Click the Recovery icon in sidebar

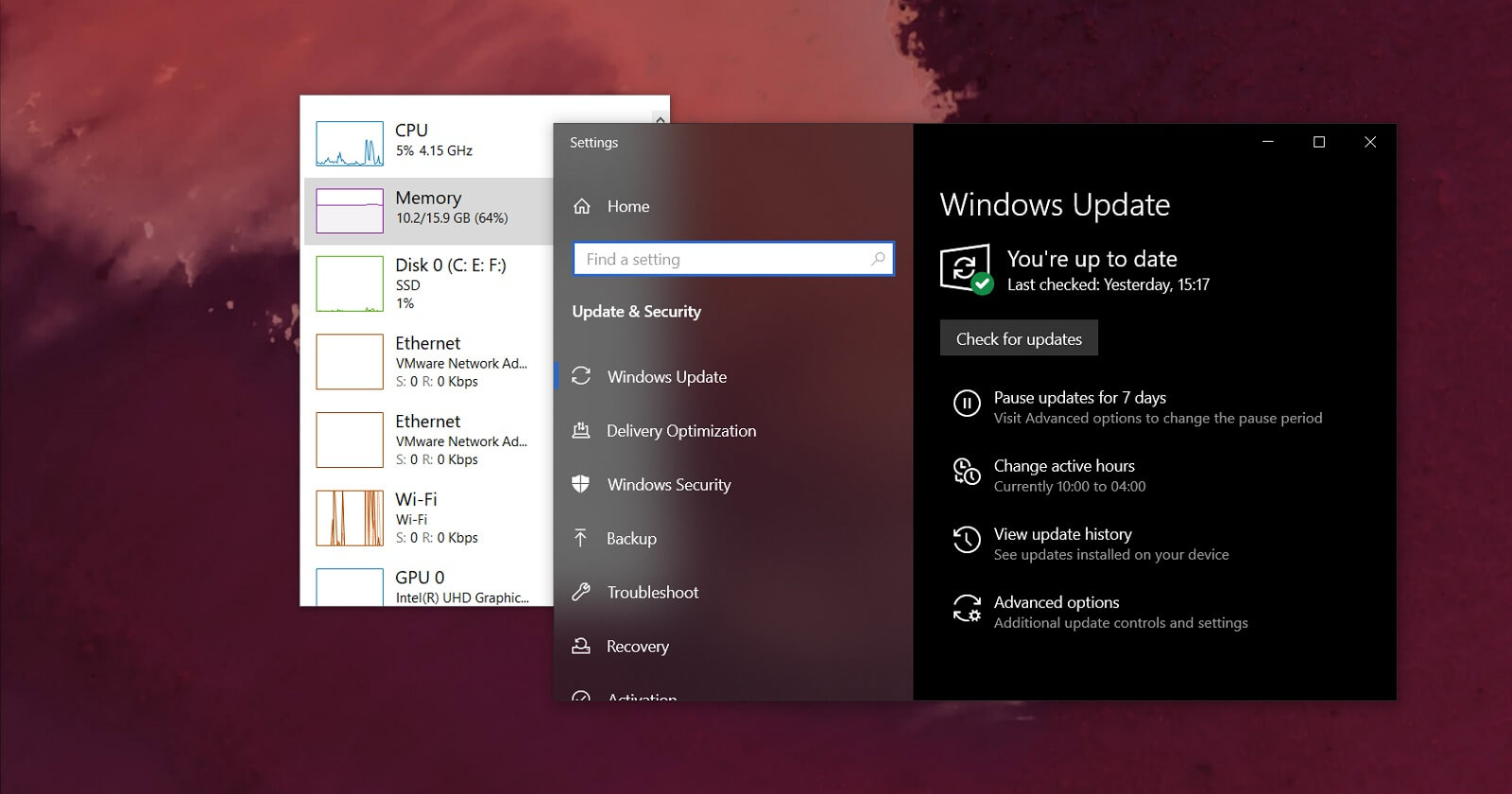coord(581,646)
